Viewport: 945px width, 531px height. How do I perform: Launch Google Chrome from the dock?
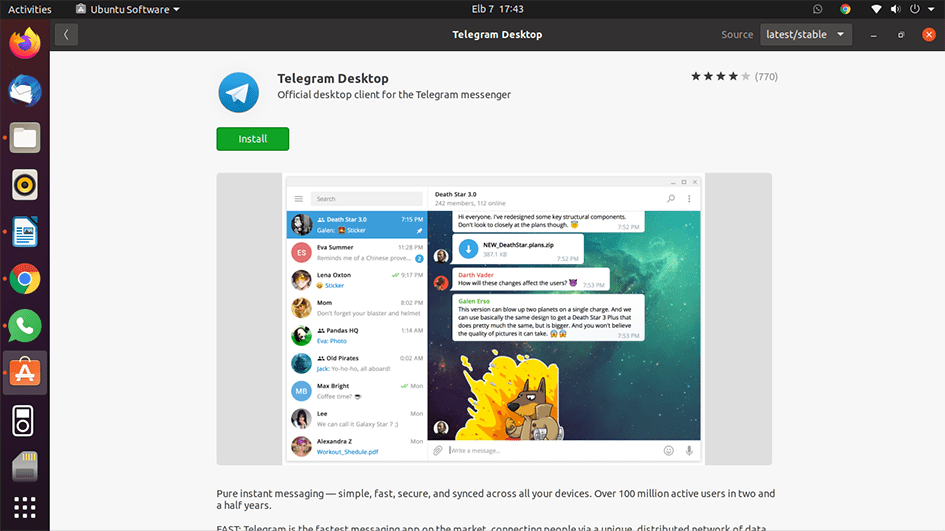(25, 279)
